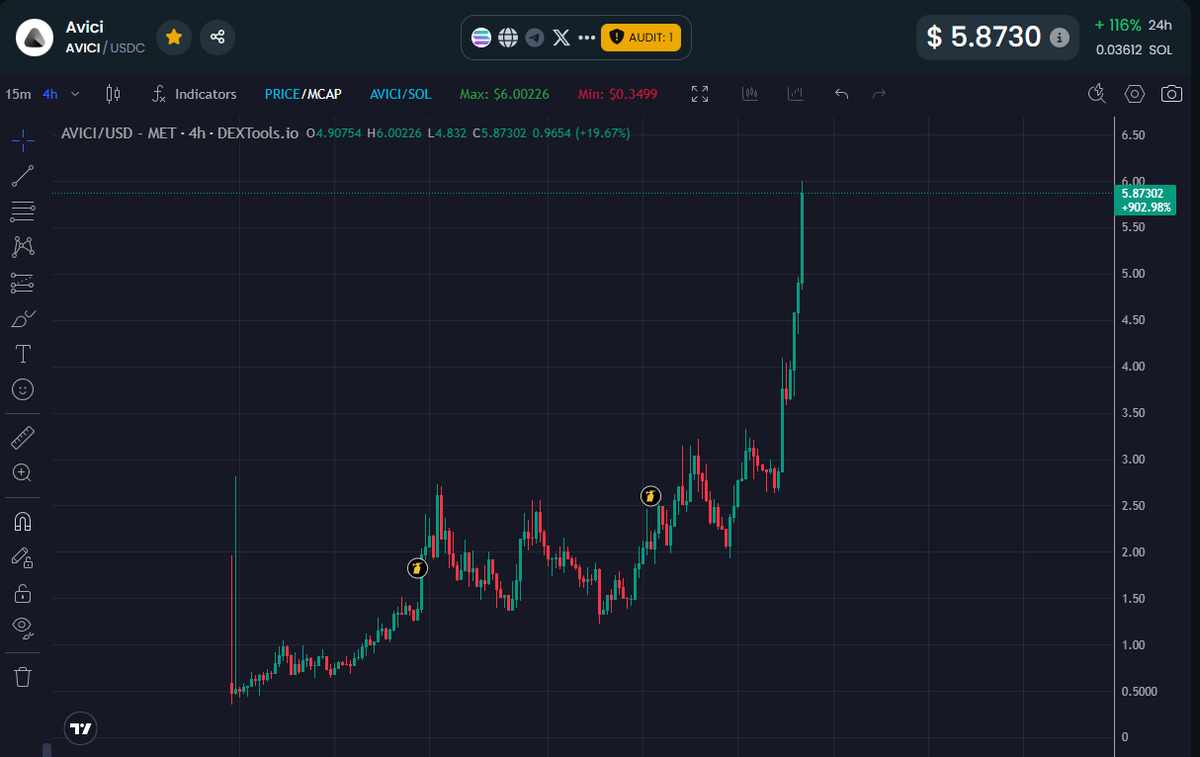
Task: Click the price info icon beside $5.8730
Action: point(1060,38)
